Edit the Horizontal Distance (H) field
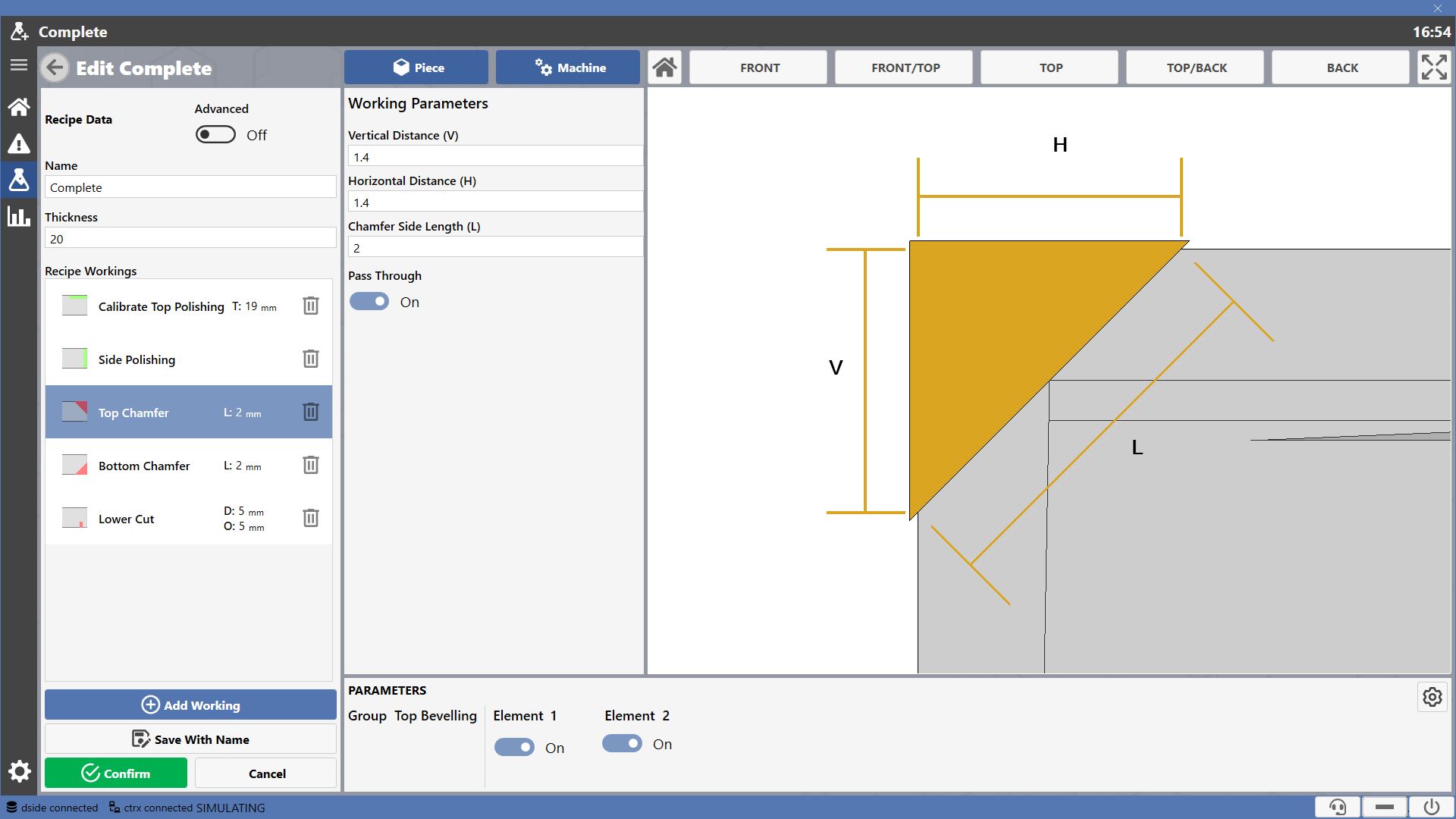The width and height of the screenshot is (1456, 819). coord(495,202)
